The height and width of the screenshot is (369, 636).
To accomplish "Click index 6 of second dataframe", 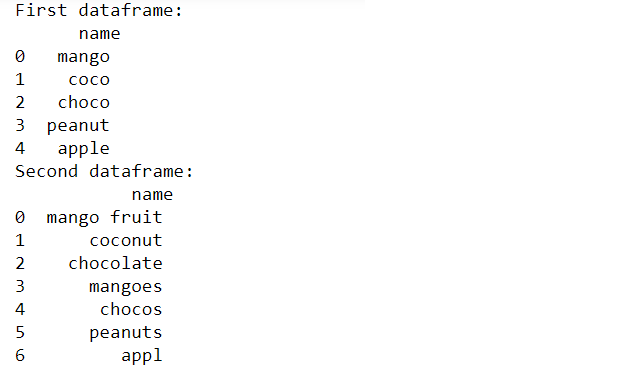I will click(20, 355).
